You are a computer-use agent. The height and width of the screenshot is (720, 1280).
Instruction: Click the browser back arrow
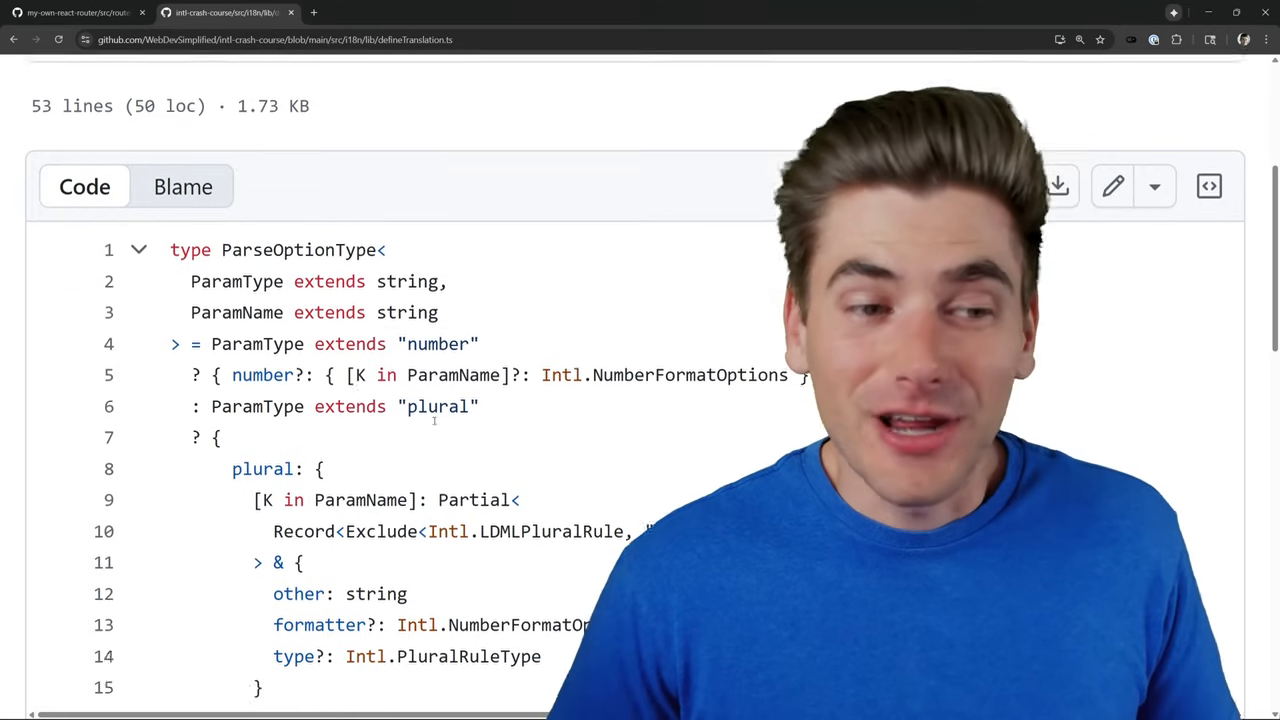(14, 40)
